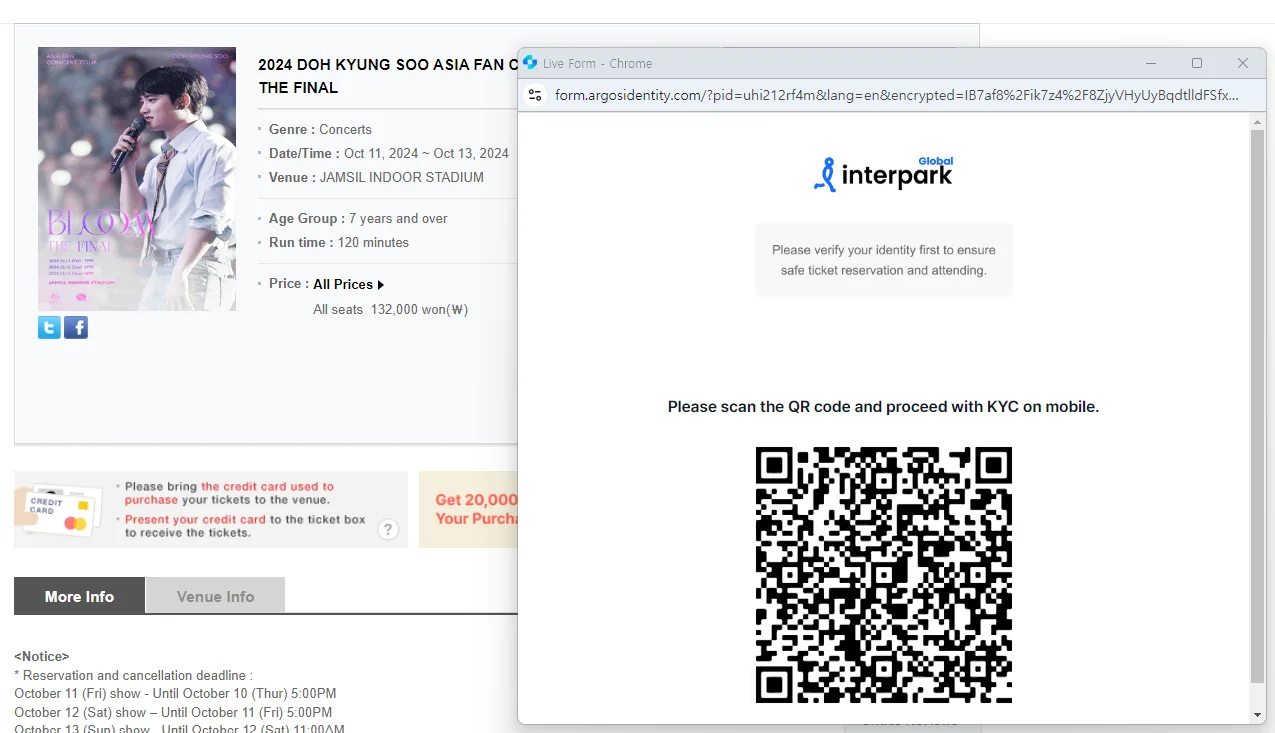Image resolution: width=1275 pixels, height=733 pixels.
Task: Click the Interpark Global logo
Action: pos(883,172)
